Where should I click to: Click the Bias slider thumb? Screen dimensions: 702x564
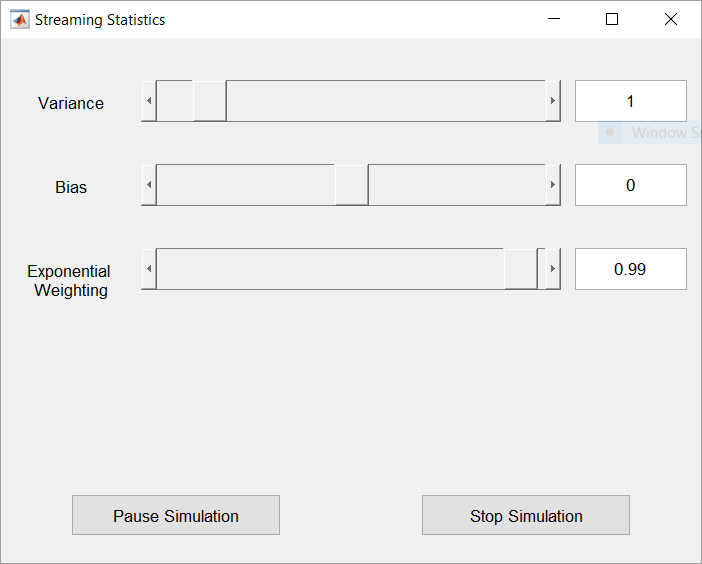click(352, 185)
